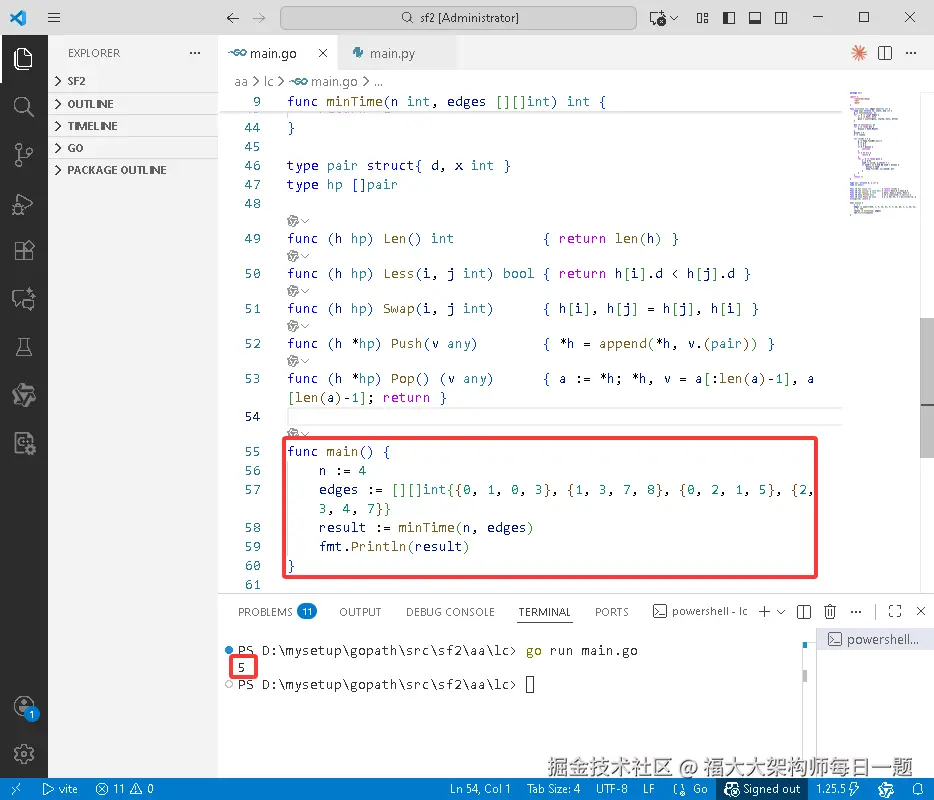Open the dropdown next to the chat icon
The image size is (934, 800).
(x=674, y=18)
